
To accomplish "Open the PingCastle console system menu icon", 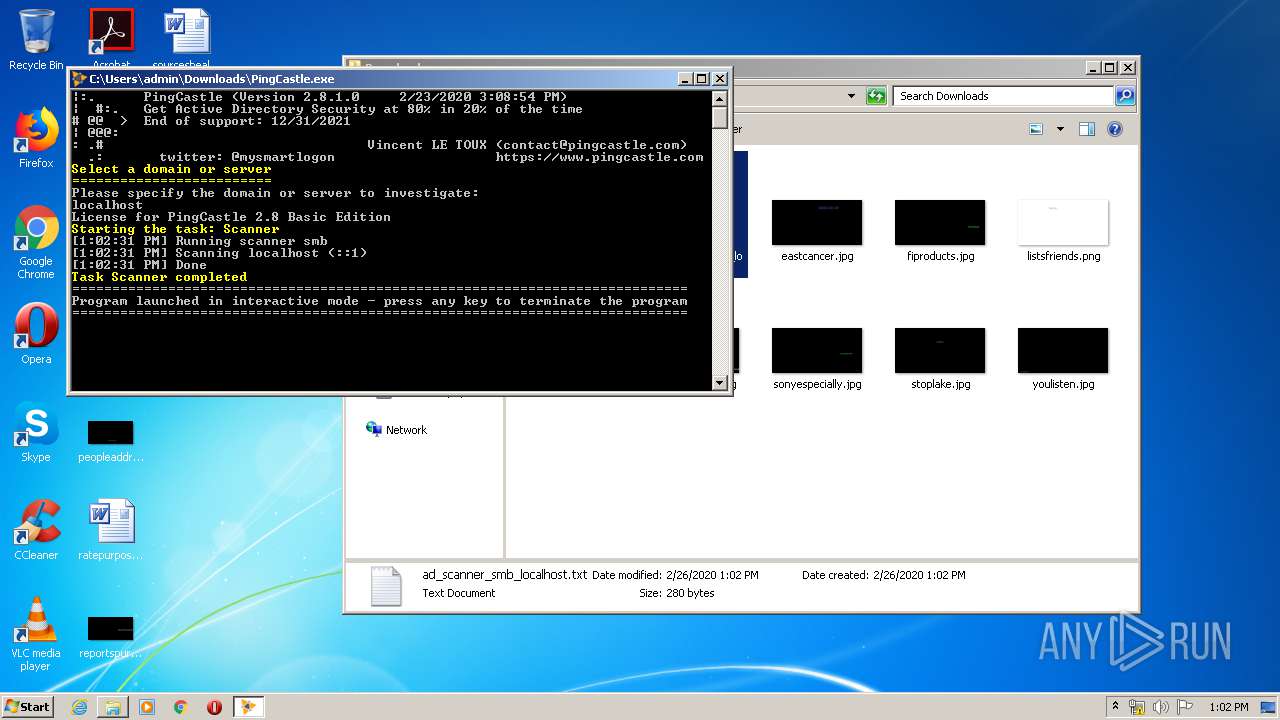I will coord(79,79).
